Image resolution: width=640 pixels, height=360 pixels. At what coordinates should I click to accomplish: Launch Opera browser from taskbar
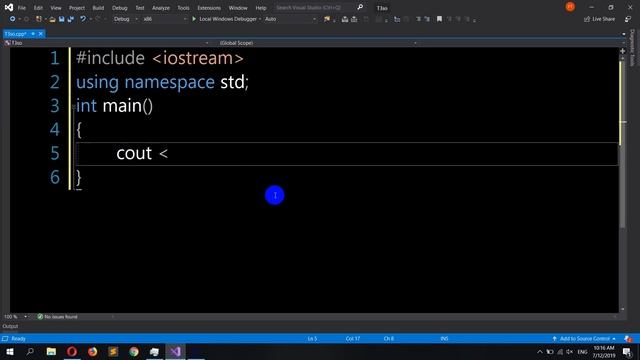72,351
